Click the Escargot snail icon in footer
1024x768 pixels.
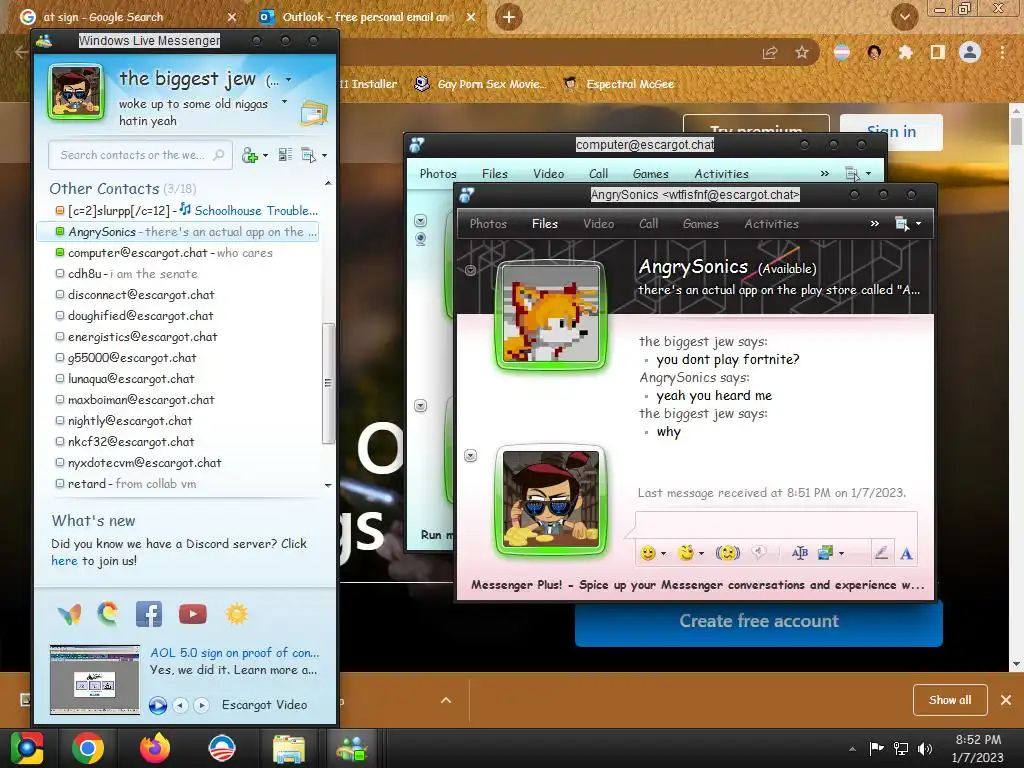[x=108, y=614]
